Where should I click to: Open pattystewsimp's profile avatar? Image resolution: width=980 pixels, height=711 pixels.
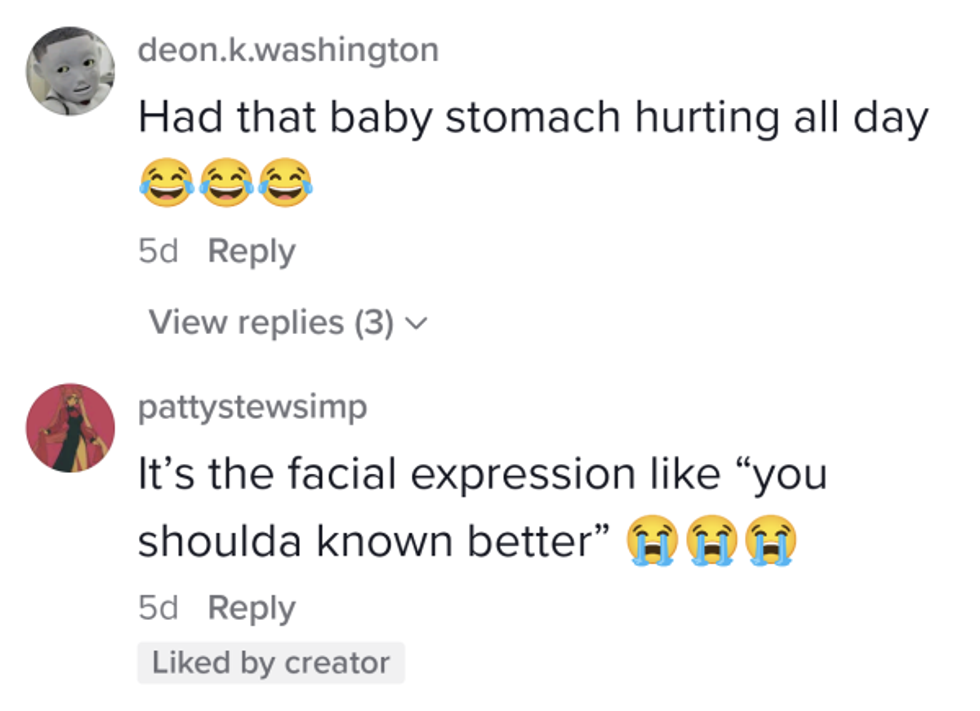click(70, 427)
